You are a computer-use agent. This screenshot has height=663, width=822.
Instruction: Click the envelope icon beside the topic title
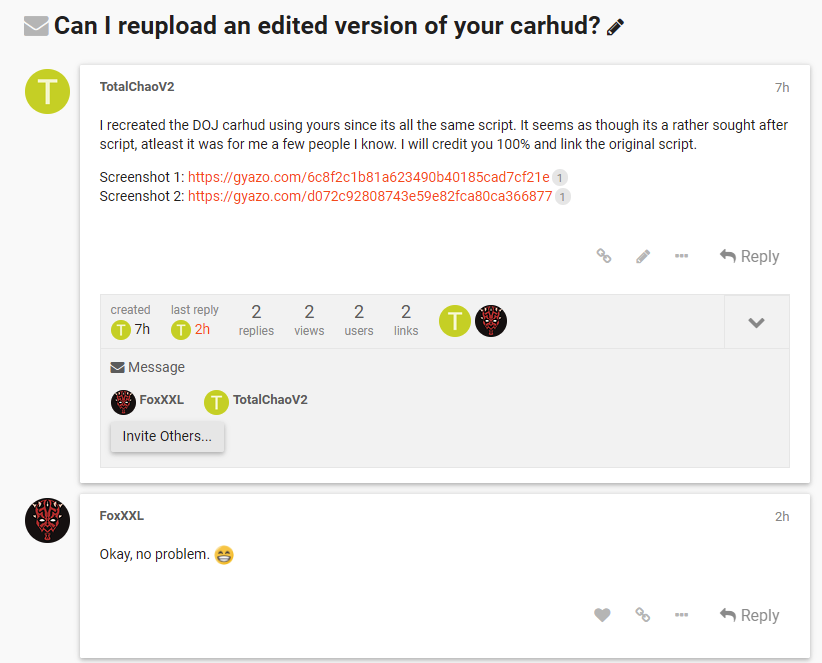36,27
